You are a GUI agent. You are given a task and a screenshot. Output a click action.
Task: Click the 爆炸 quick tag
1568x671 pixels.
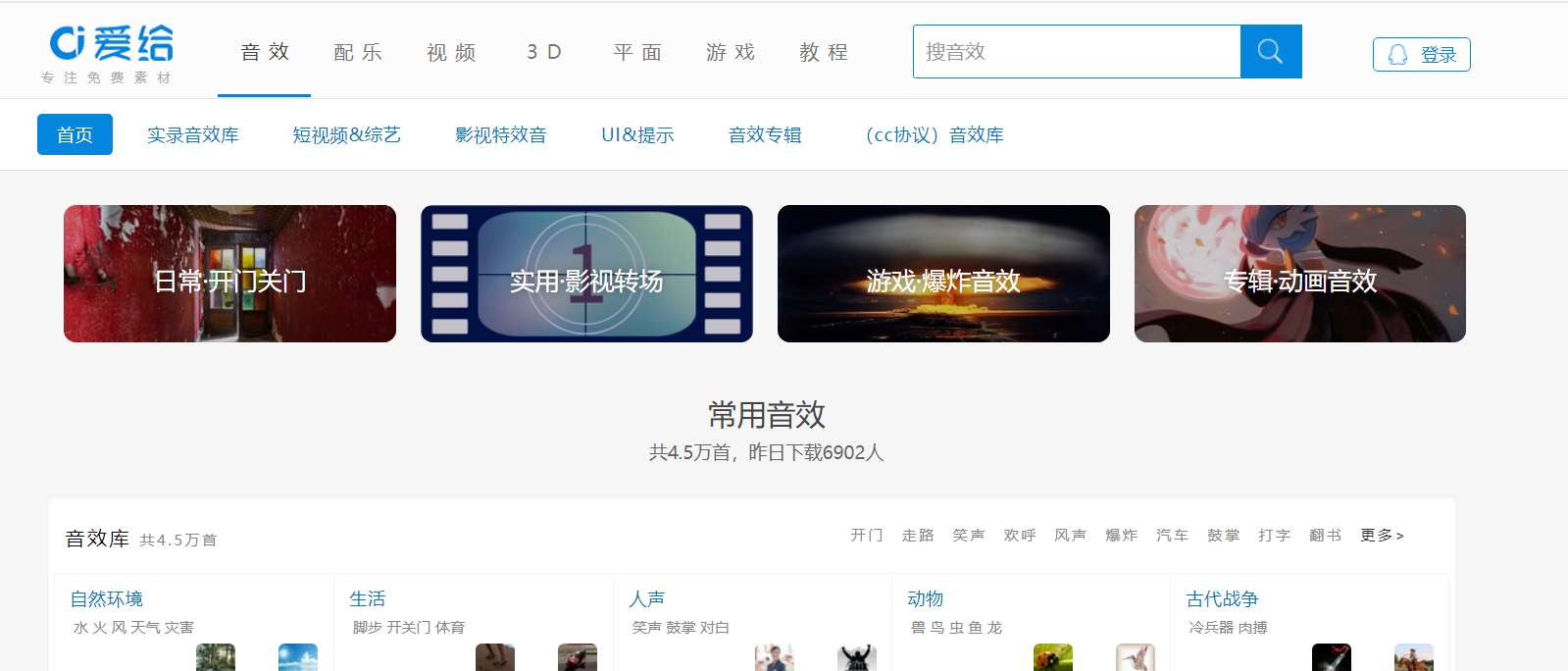(1122, 536)
